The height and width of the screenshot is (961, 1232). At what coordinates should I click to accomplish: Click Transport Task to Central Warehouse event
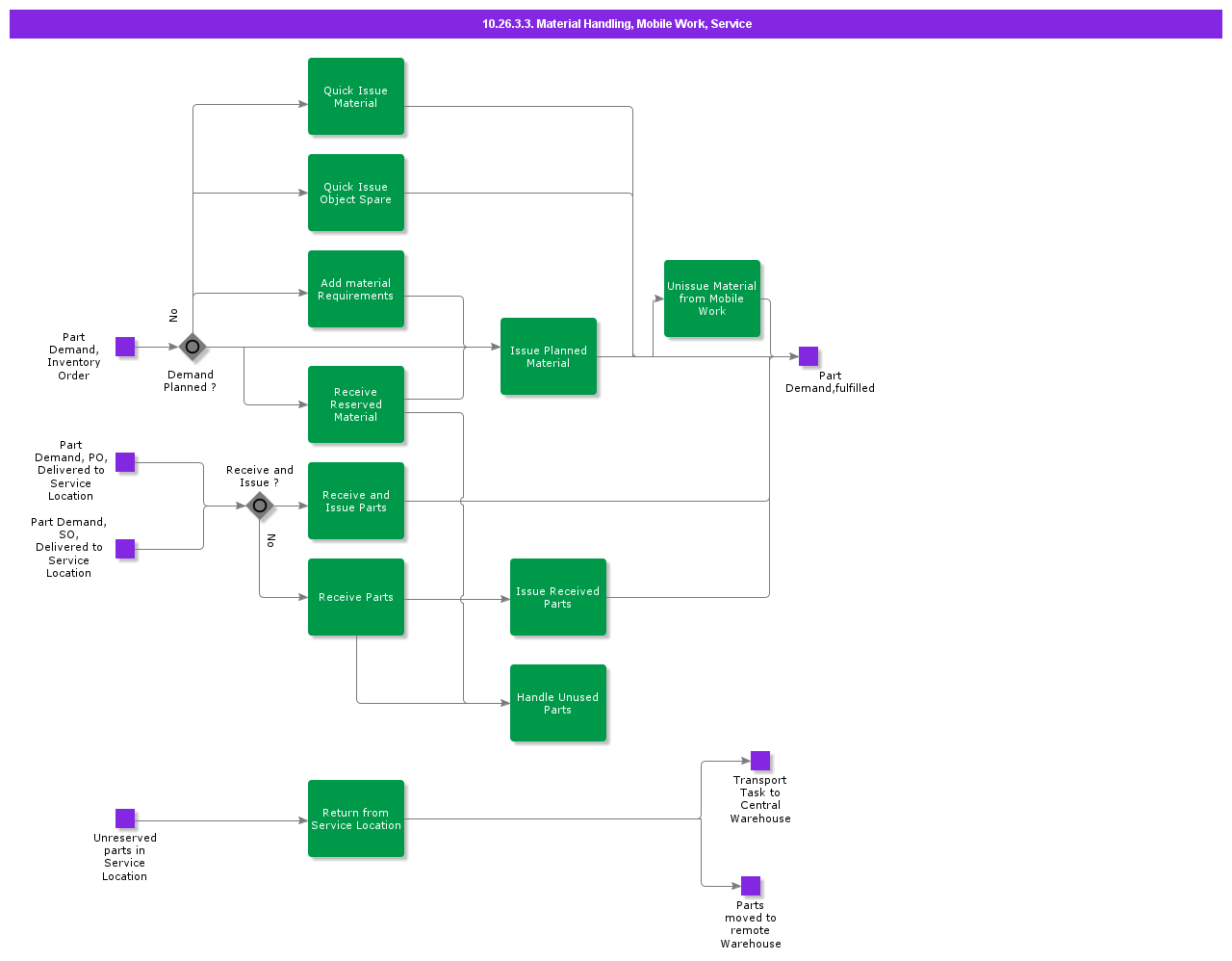click(760, 761)
